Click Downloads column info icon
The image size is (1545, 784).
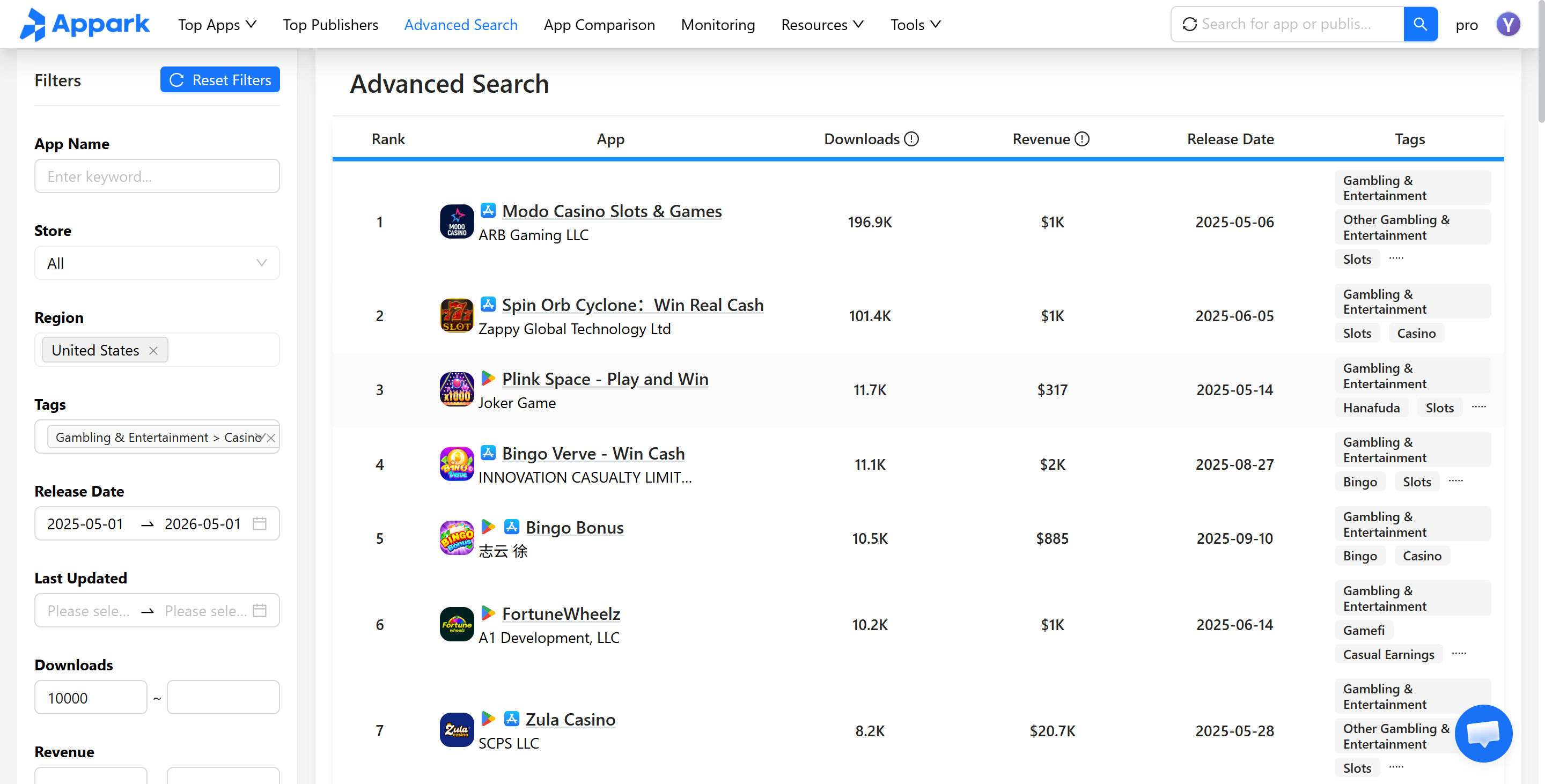[911, 139]
